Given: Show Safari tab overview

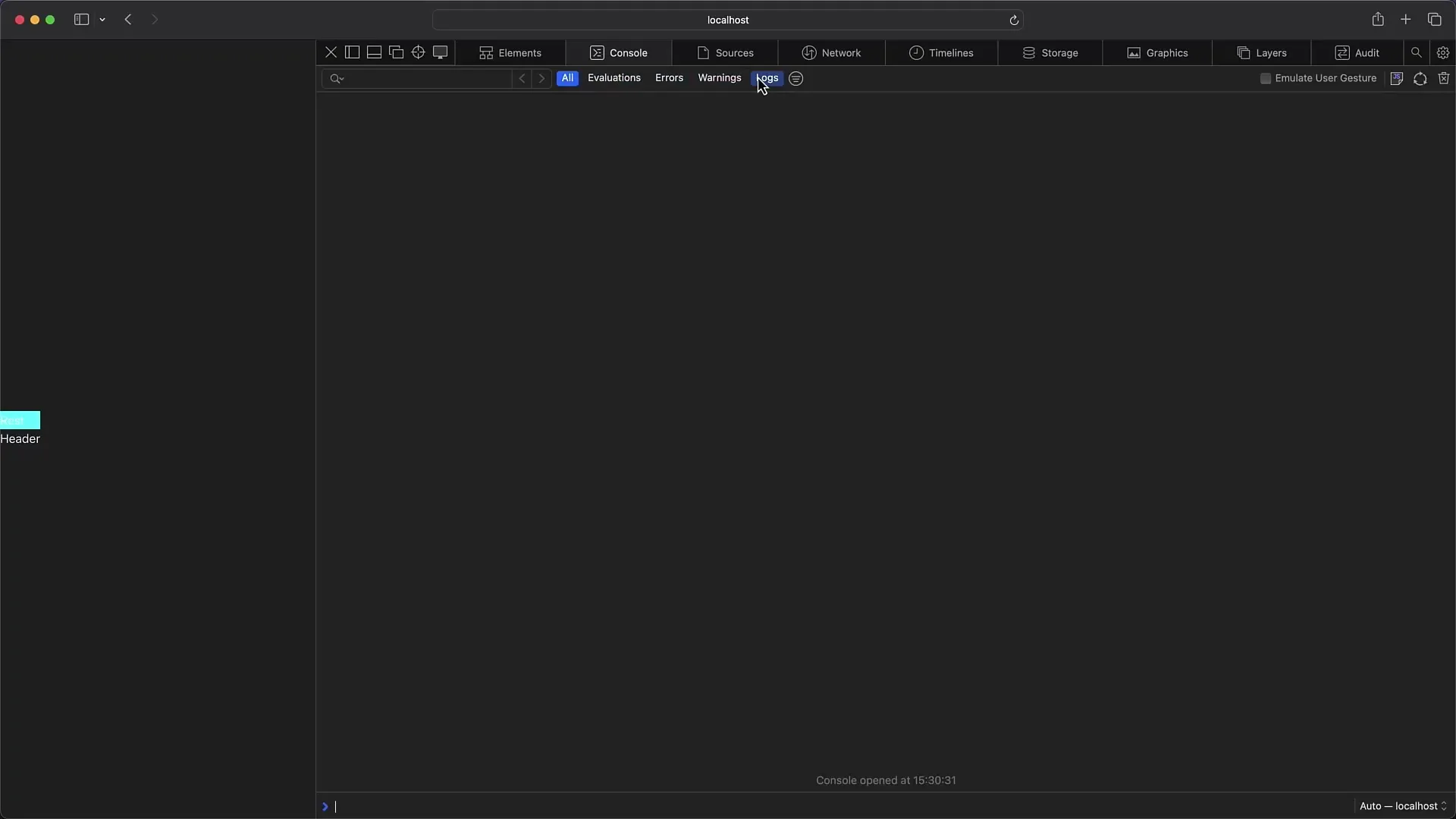Looking at the screenshot, I should (x=1435, y=20).
